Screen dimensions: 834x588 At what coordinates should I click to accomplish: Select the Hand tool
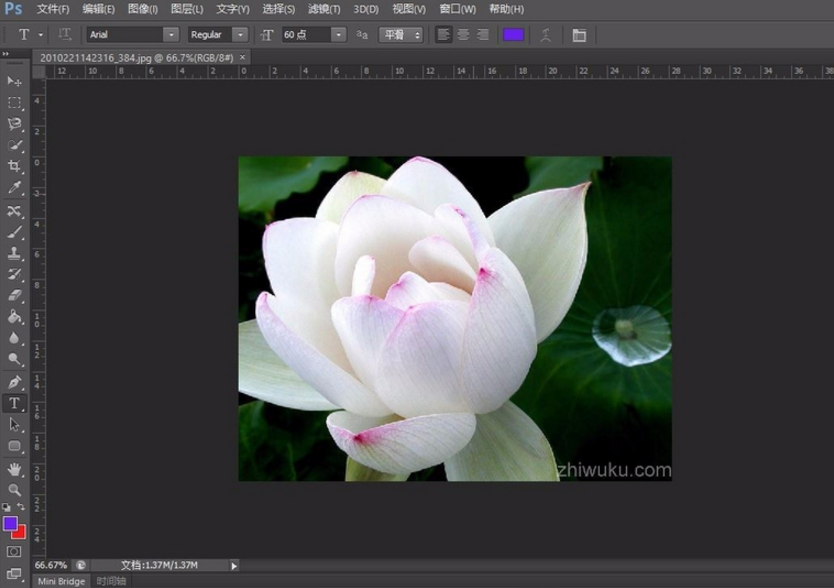coord(14,468)
